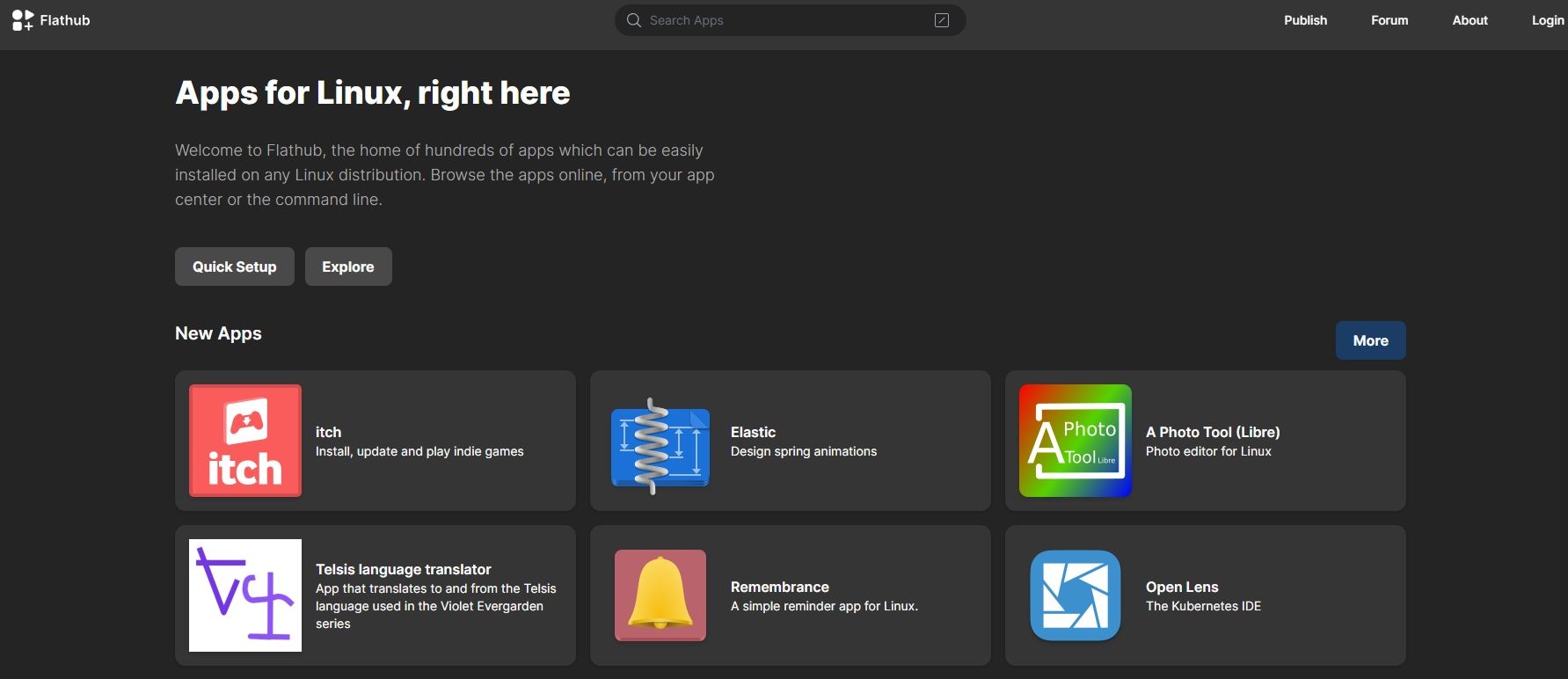This screenshot has height=679, width=1568.
Task: Show more new apps with More button
Action: pyautogui.click(x=1370, y=340)
